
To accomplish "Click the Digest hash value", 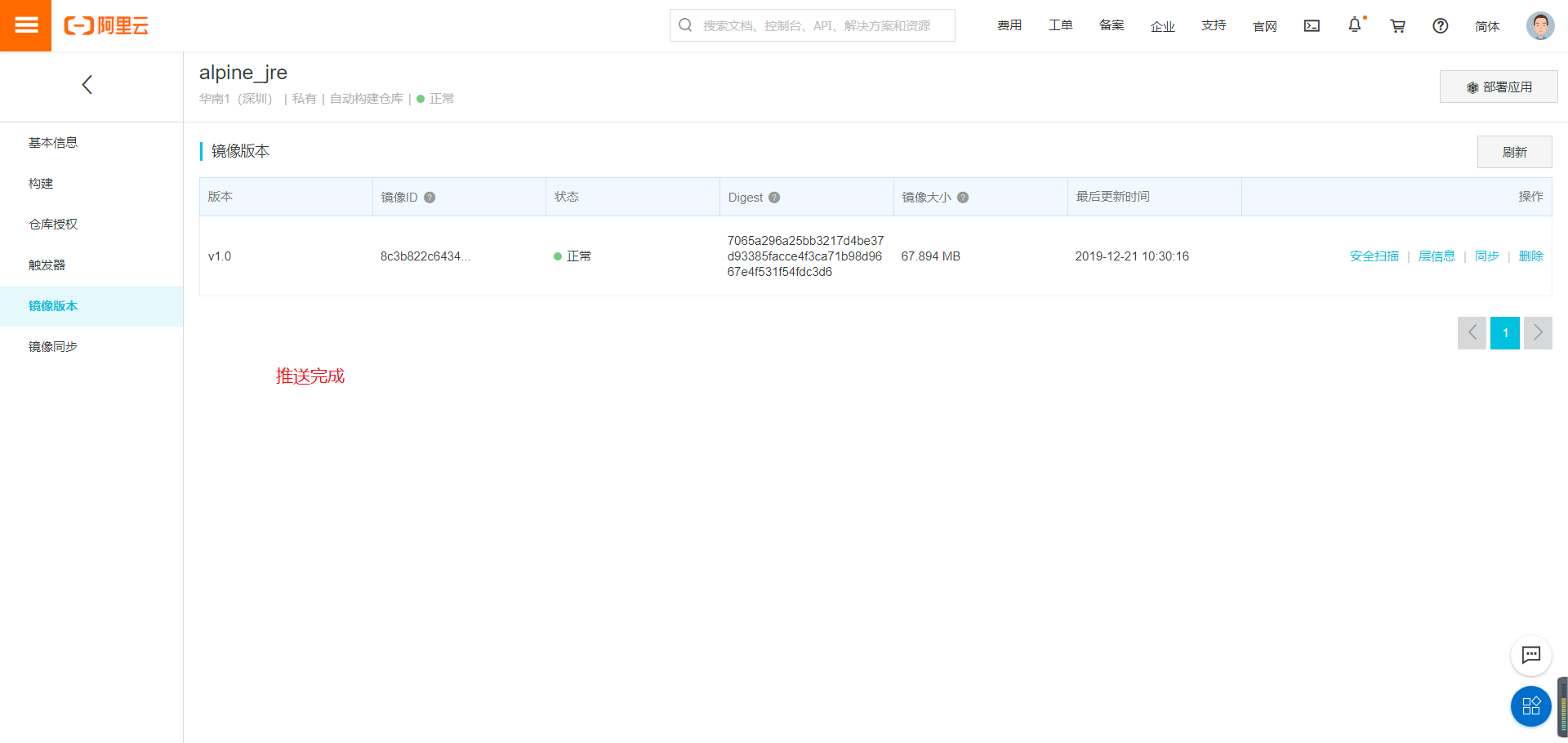I will tap(805, 256).
